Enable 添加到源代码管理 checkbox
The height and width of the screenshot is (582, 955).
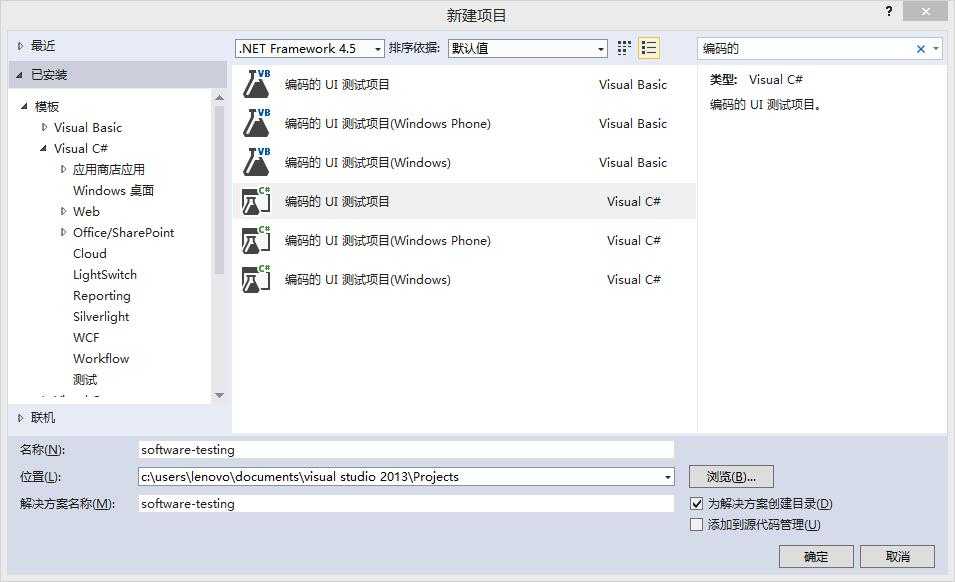point(696,524)
